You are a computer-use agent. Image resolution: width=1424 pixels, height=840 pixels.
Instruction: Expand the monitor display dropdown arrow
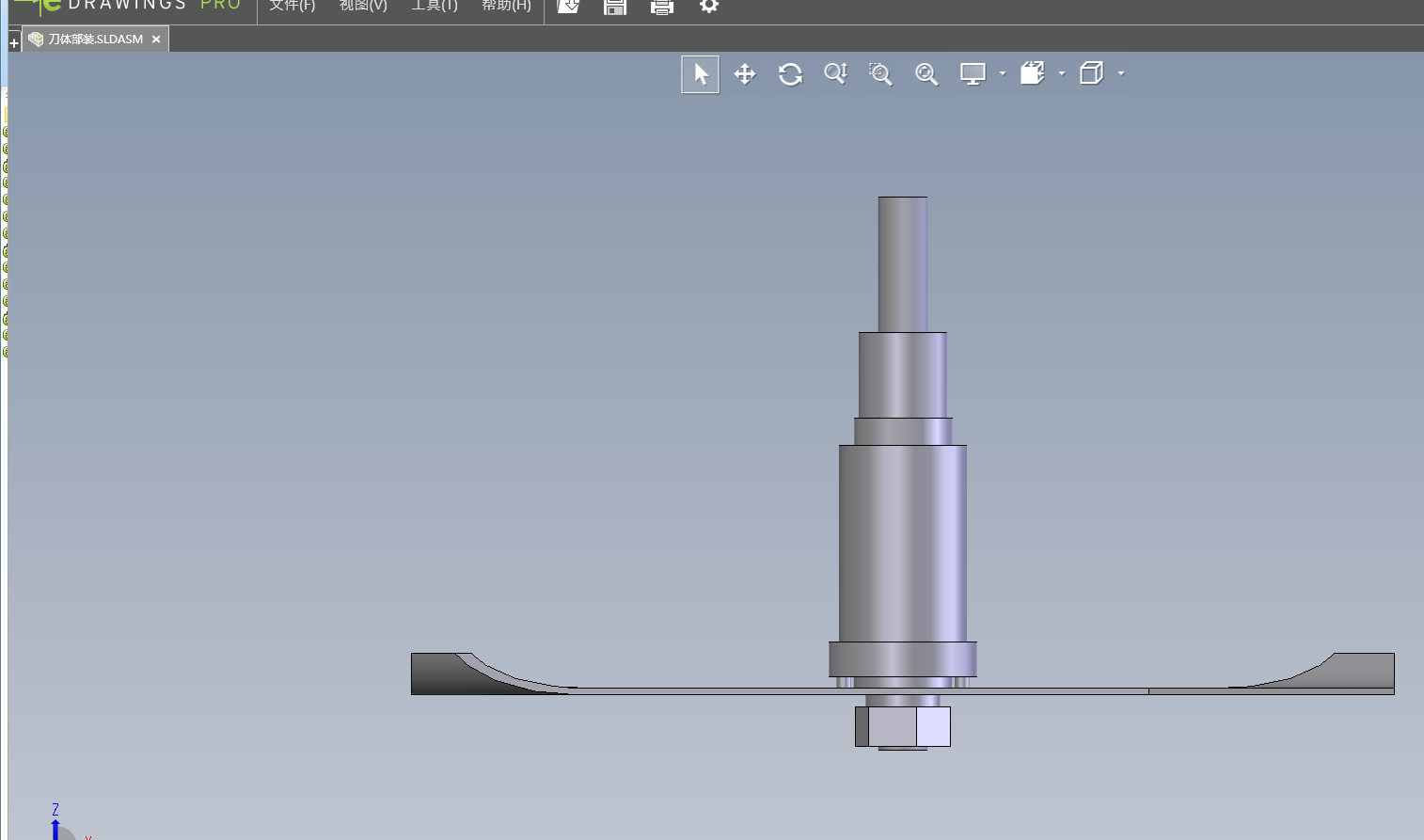click(x=1003, y=73)
